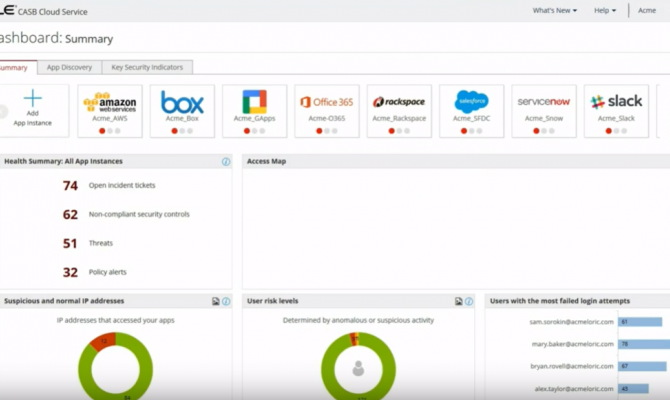Viewport: 670px width, 400px height.
Task: Click red status dot under Acme_AWS
Action: [102, 131]
